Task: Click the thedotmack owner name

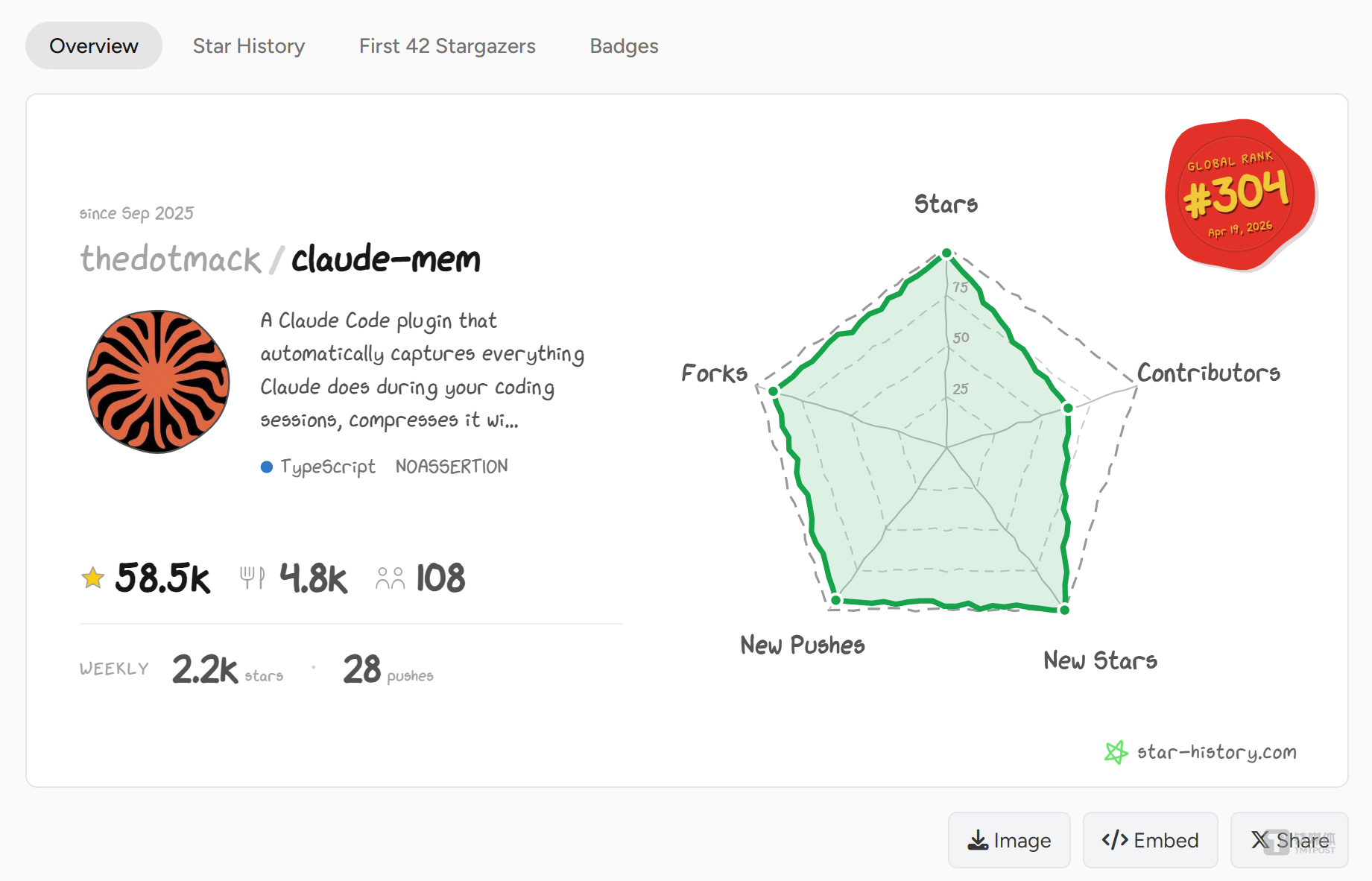Action: click(x=171, y=259)
